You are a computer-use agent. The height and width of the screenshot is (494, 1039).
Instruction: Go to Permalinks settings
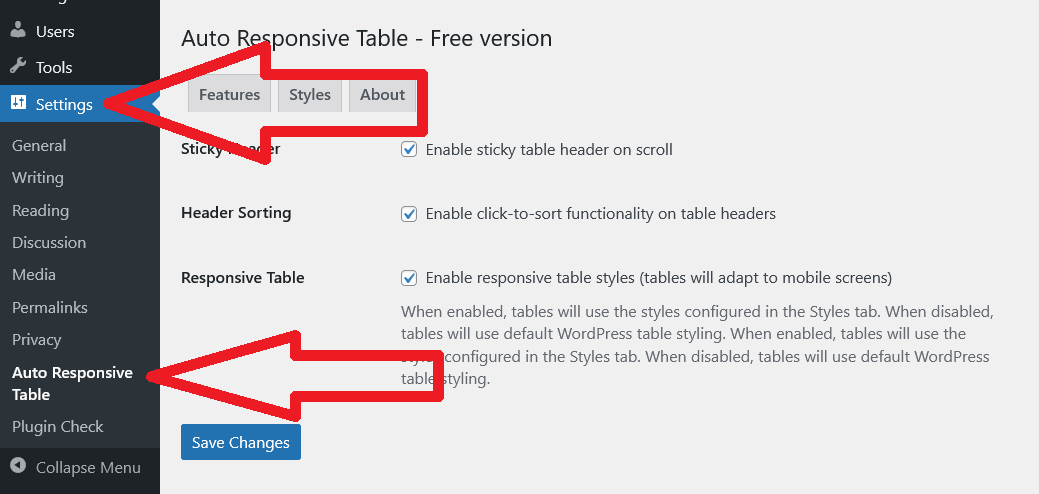click(x=50, y=307)
